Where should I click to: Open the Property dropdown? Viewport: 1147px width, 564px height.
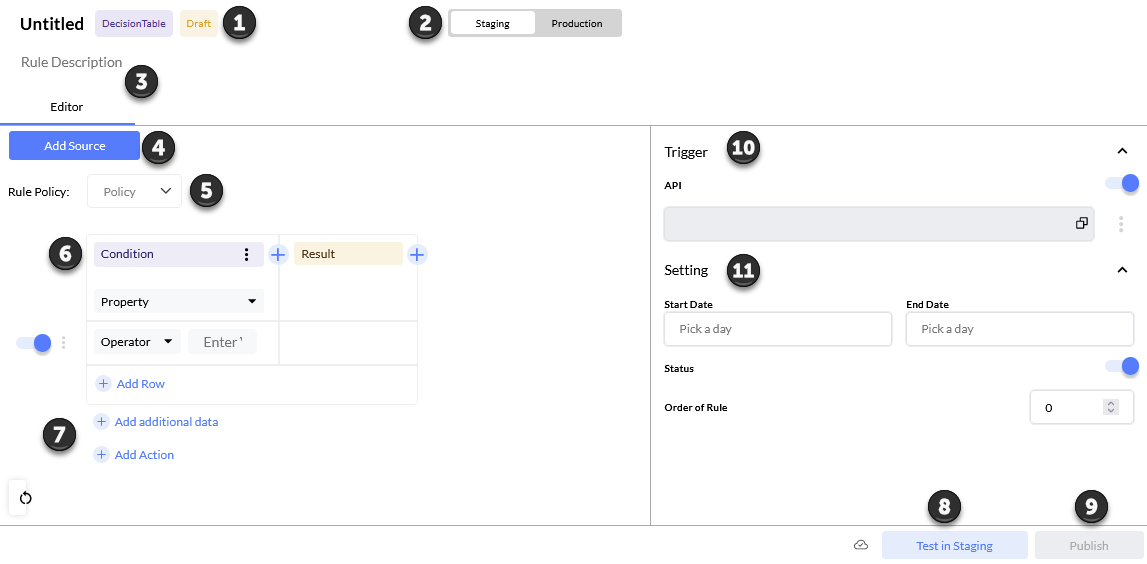pos(179,301)
